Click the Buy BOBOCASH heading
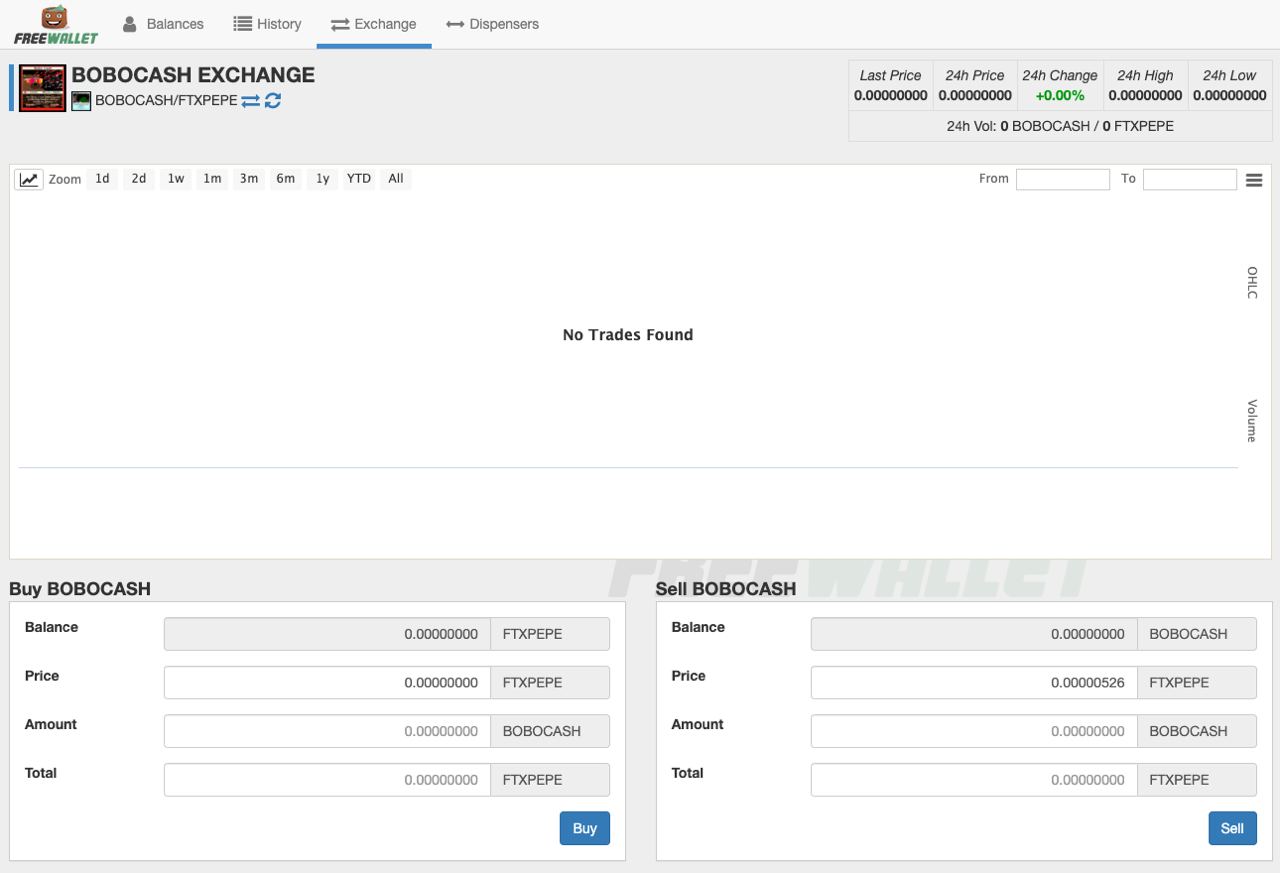1280x873 pixels. pos(80,589)
